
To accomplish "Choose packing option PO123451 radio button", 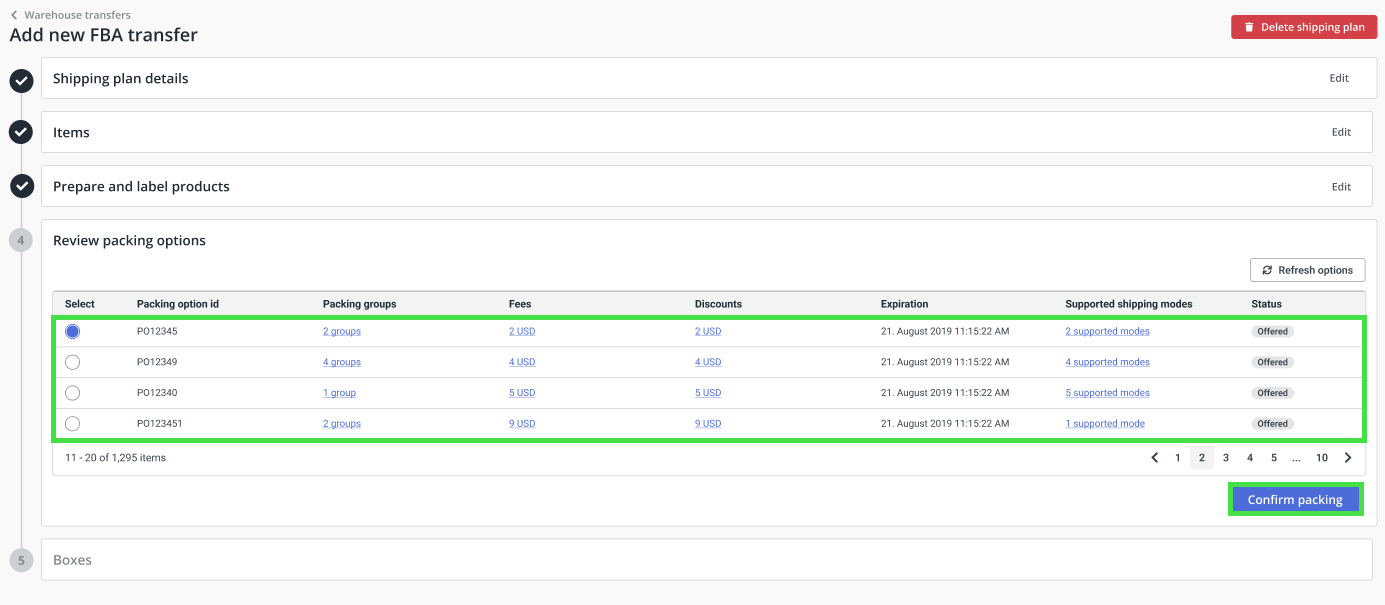I will 72,424.
